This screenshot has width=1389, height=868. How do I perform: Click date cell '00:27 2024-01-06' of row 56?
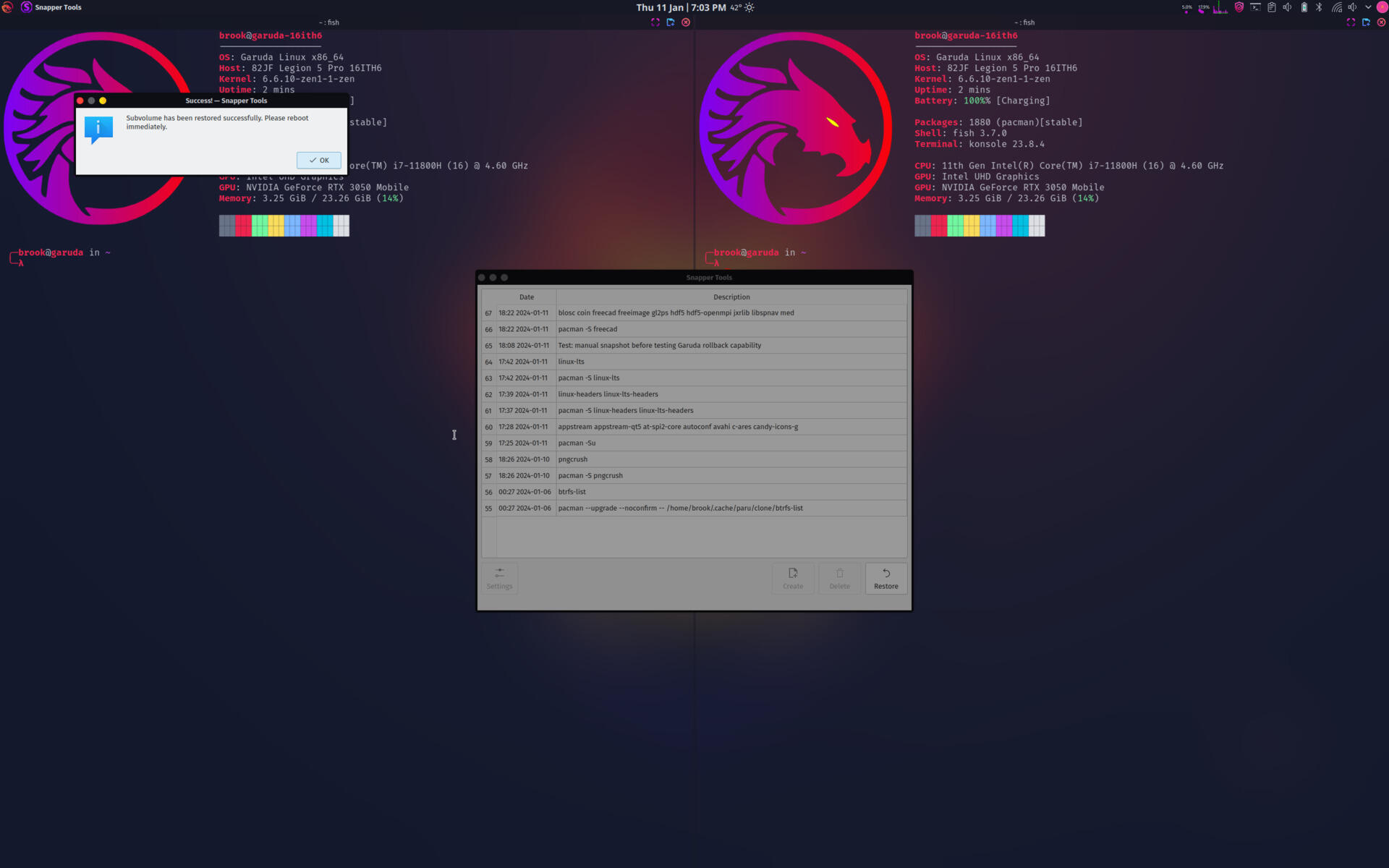point(524,492)
